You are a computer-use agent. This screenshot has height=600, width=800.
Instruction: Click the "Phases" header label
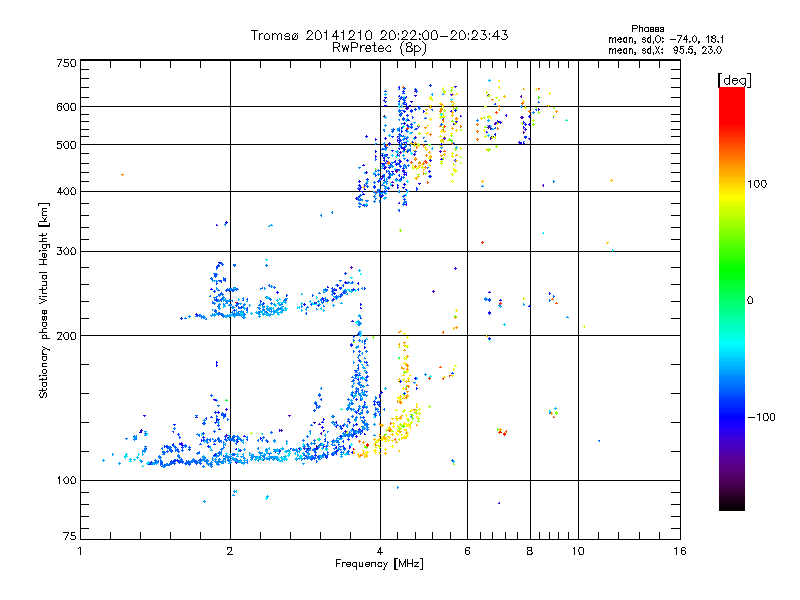tap(647, 29)
